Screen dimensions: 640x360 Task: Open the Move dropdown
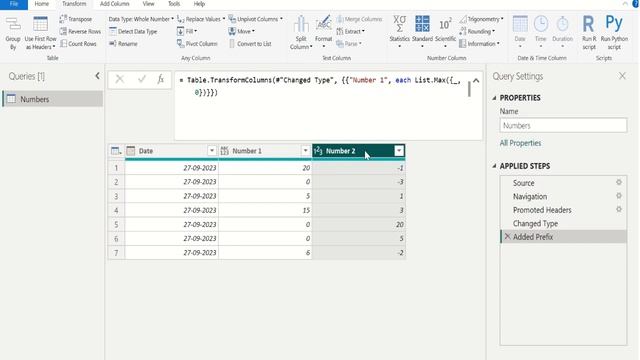(x=242, y=31)
